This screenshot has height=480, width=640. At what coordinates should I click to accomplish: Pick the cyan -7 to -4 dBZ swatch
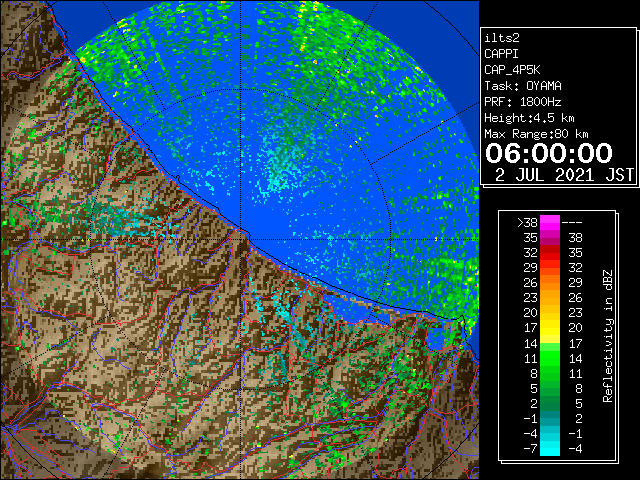550,448
